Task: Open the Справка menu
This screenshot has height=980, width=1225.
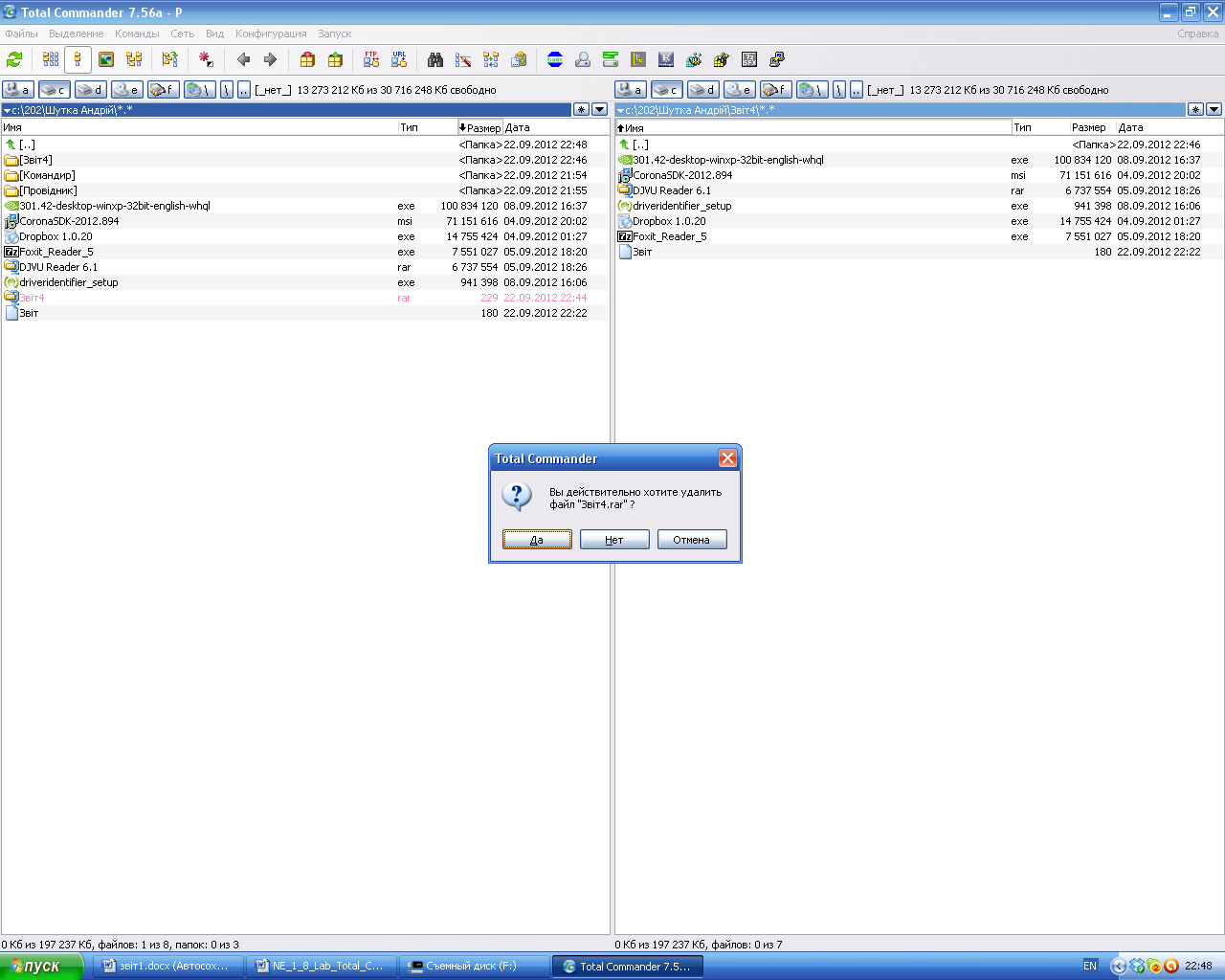Action: [1198, 33]
